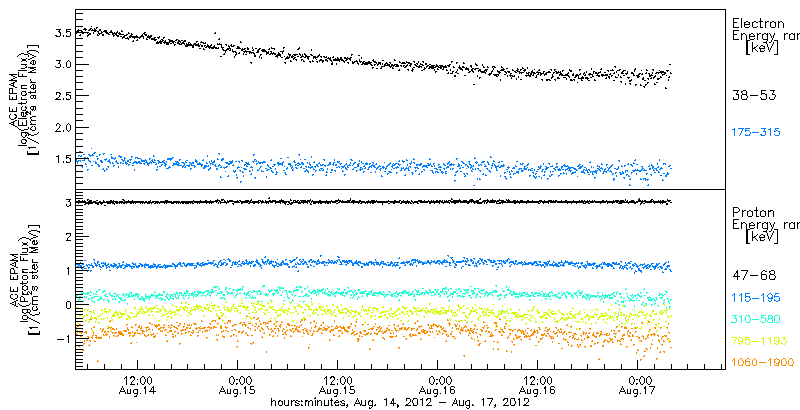Click the 1.5 tick label on electron axis
This screenshot has height=410, width=800.
pyautogui.click(x=62, y=159)
